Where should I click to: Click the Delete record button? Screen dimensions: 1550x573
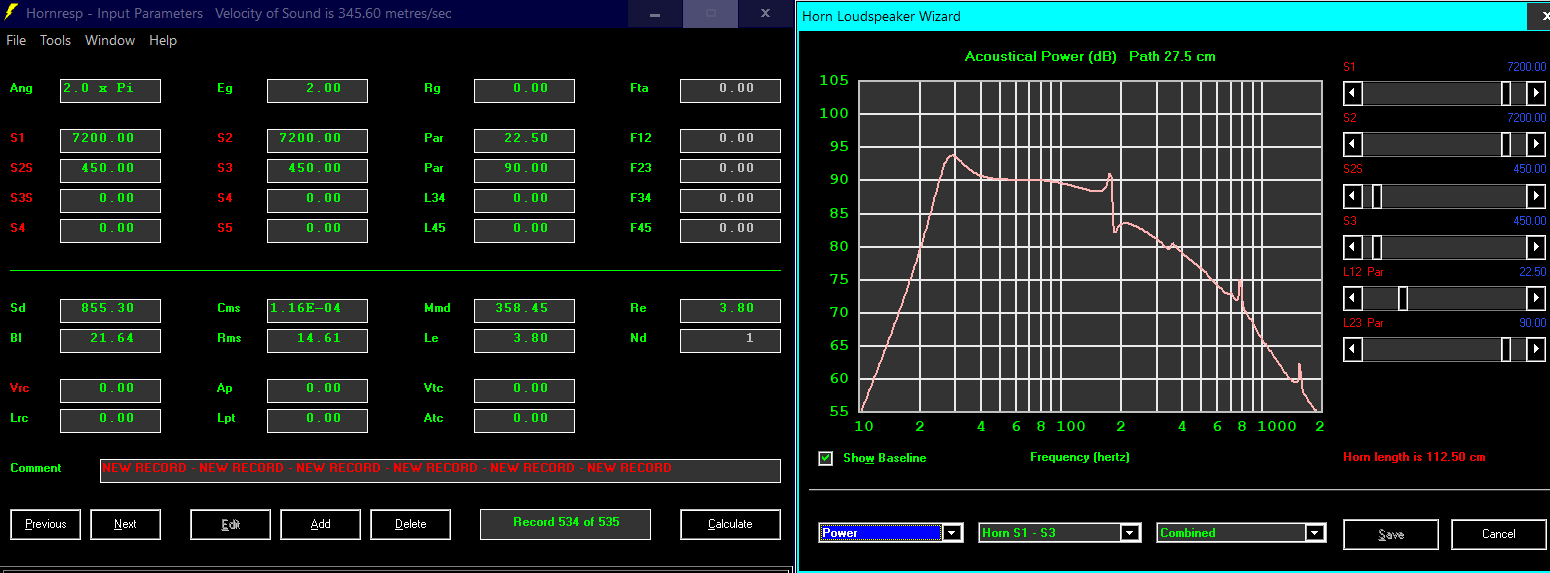[410, 524]
